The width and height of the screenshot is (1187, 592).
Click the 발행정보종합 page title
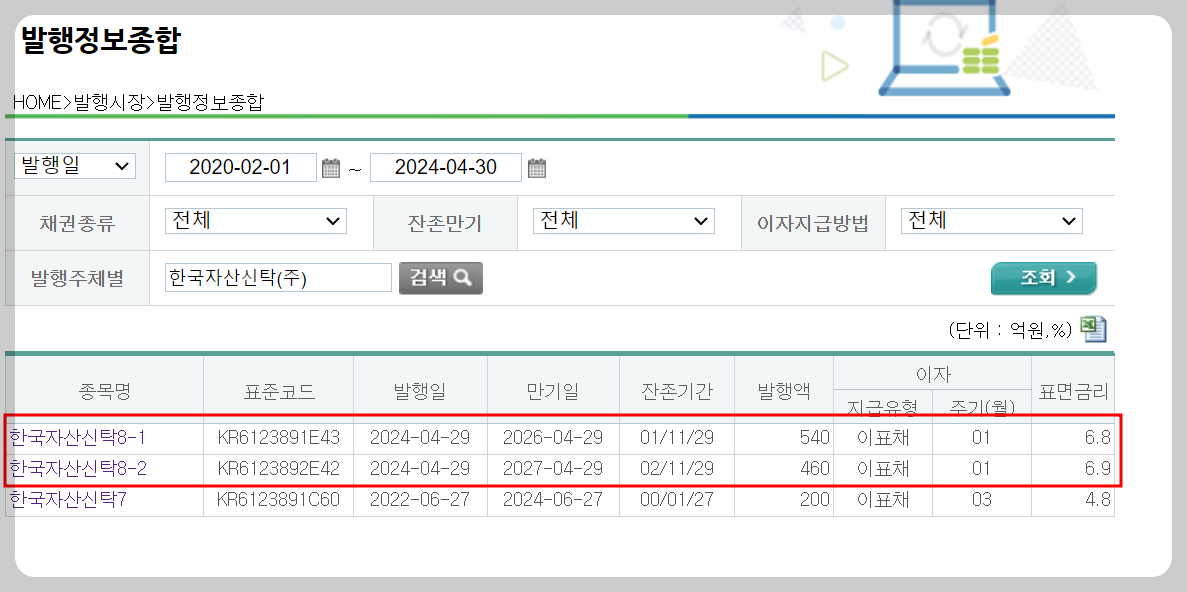coord(100,39)
